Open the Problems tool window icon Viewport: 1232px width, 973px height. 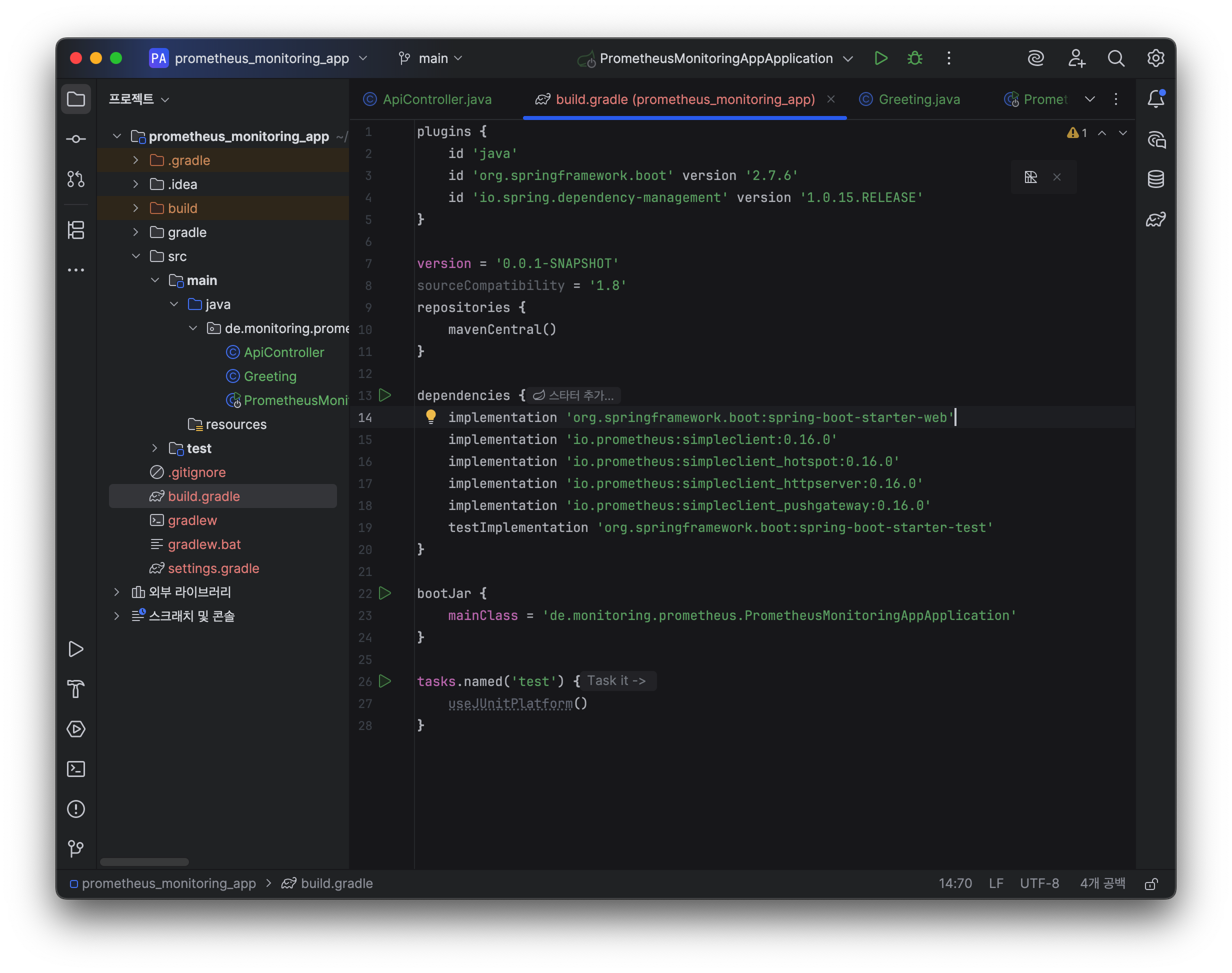pyautogui.click(x=76, y=809)
